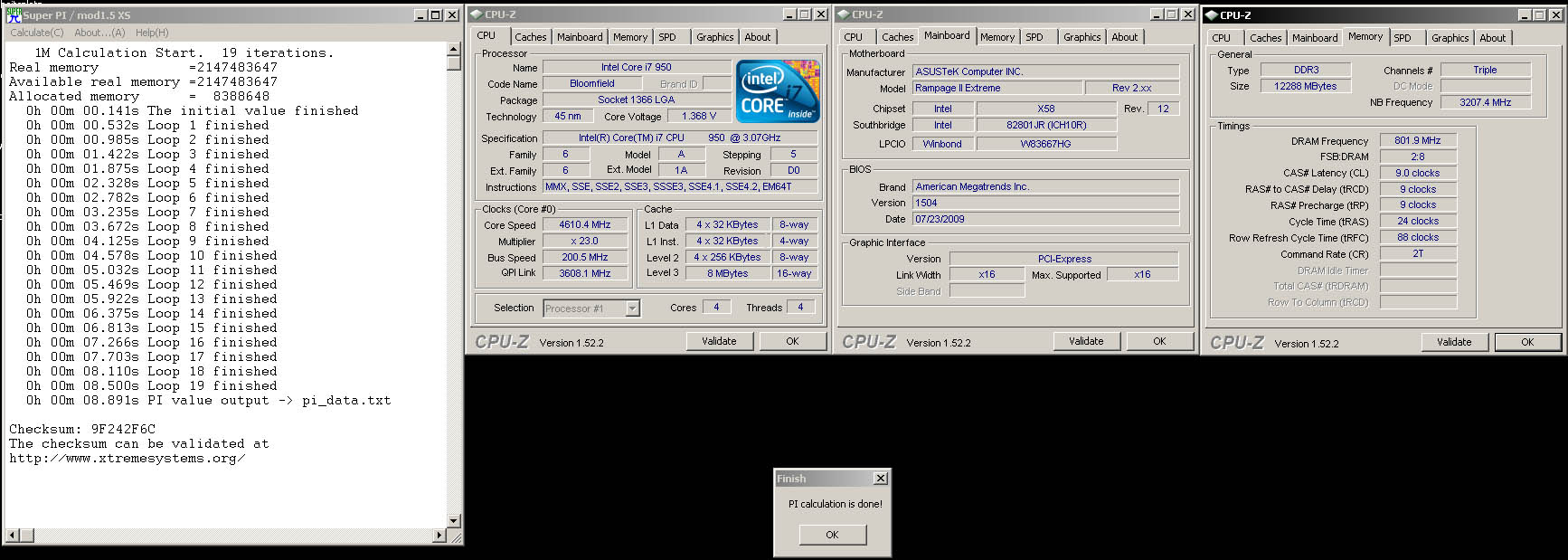Click the BIOS Date value 07/23/2009
Screen dimensions: 1568x560
pos(1045,219)
